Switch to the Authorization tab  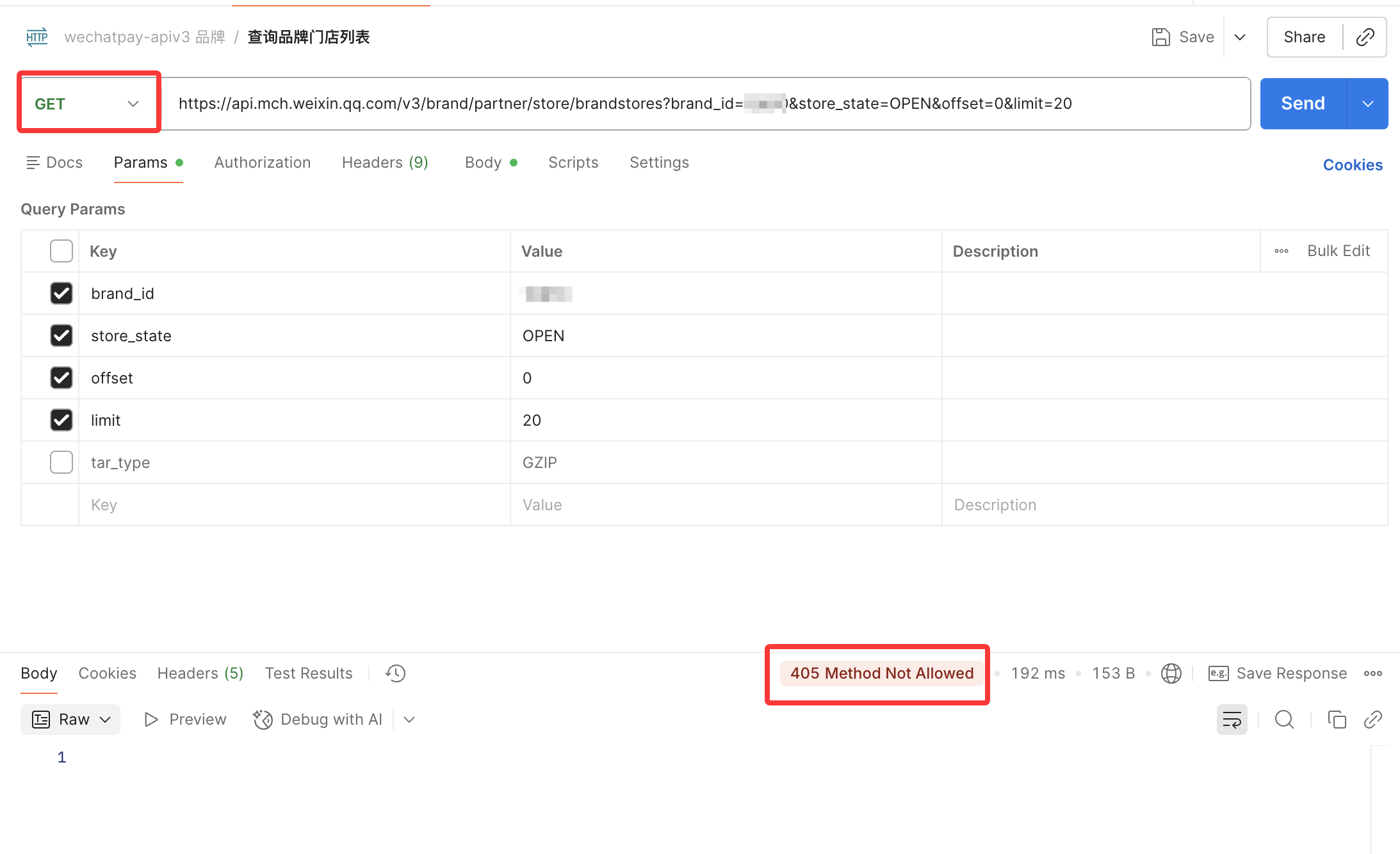coord(262,163)
